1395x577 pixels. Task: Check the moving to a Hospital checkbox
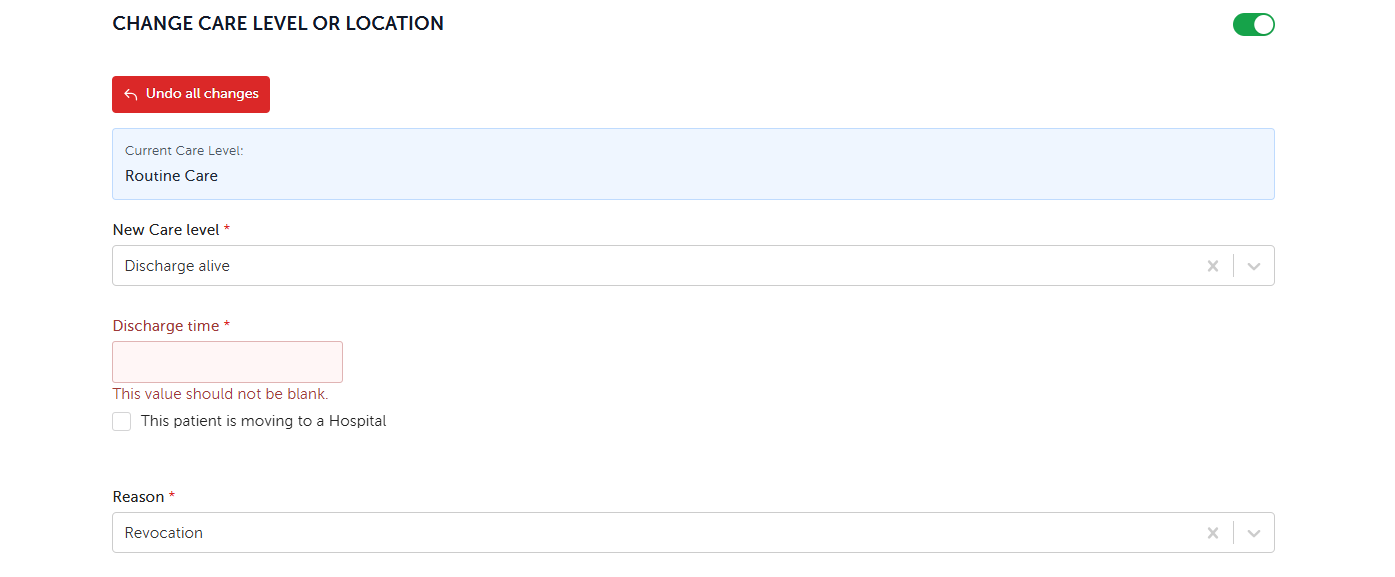point(122,421)
